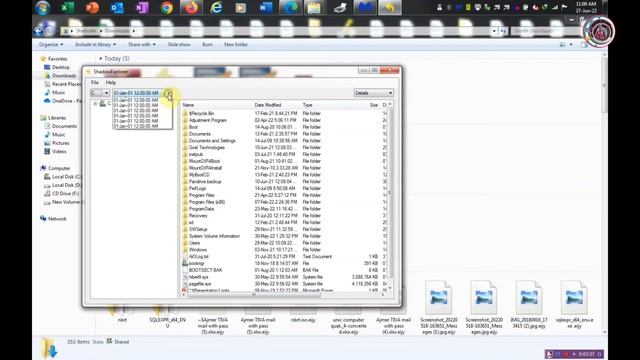Select the Recovery folder
This screenshot has height=360, width=640.
[x=198, y=216]
